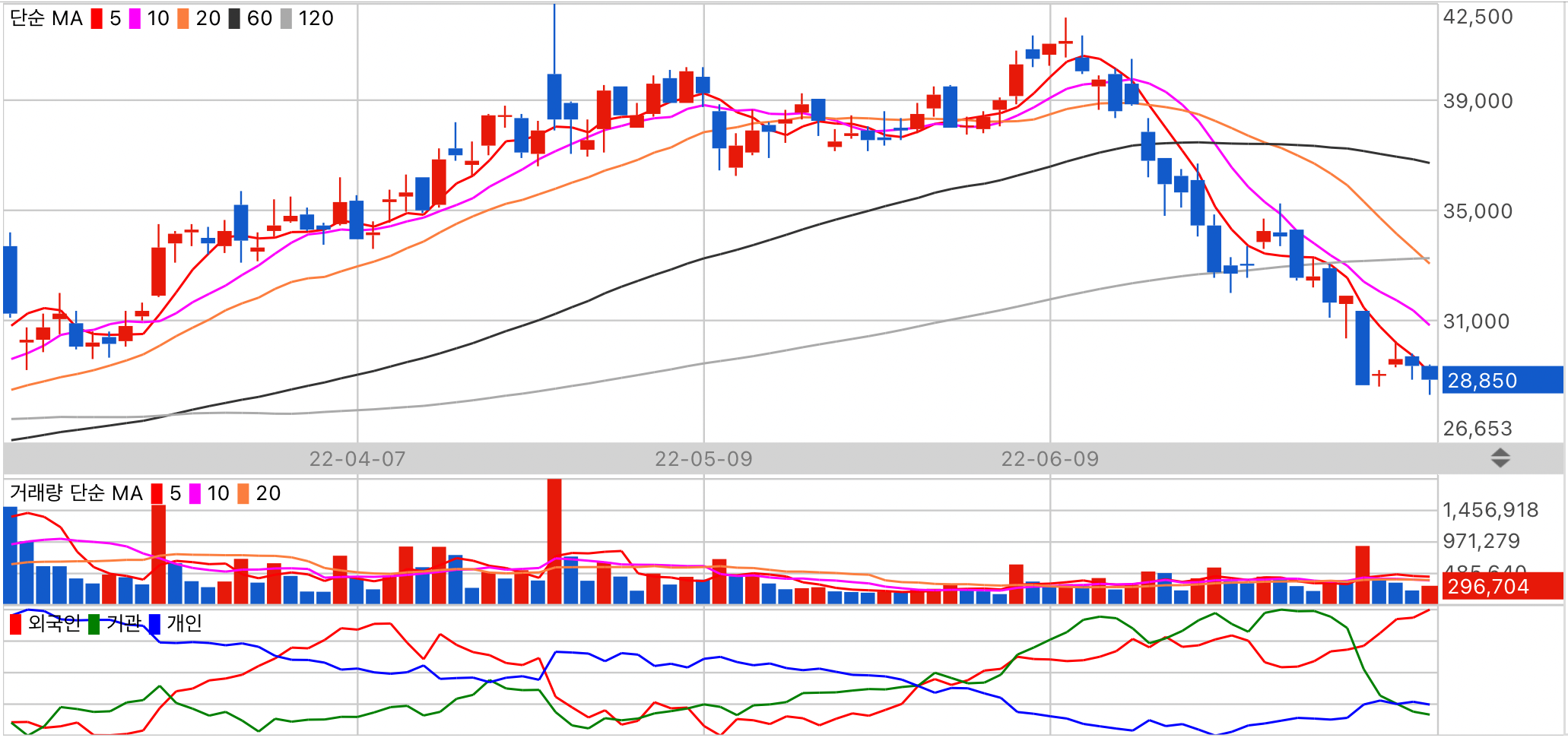1568x741 pixels.
Task: Click the black 60-day MA color swatch
Action: coord(234,18)
